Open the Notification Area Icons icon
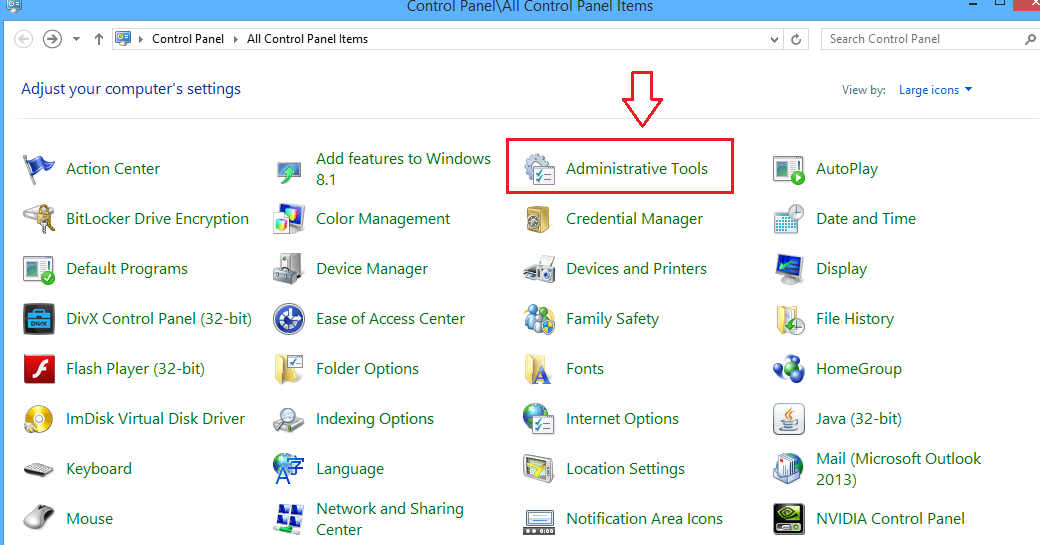Viewport: 1040px width, 545px height. (539, 522)
